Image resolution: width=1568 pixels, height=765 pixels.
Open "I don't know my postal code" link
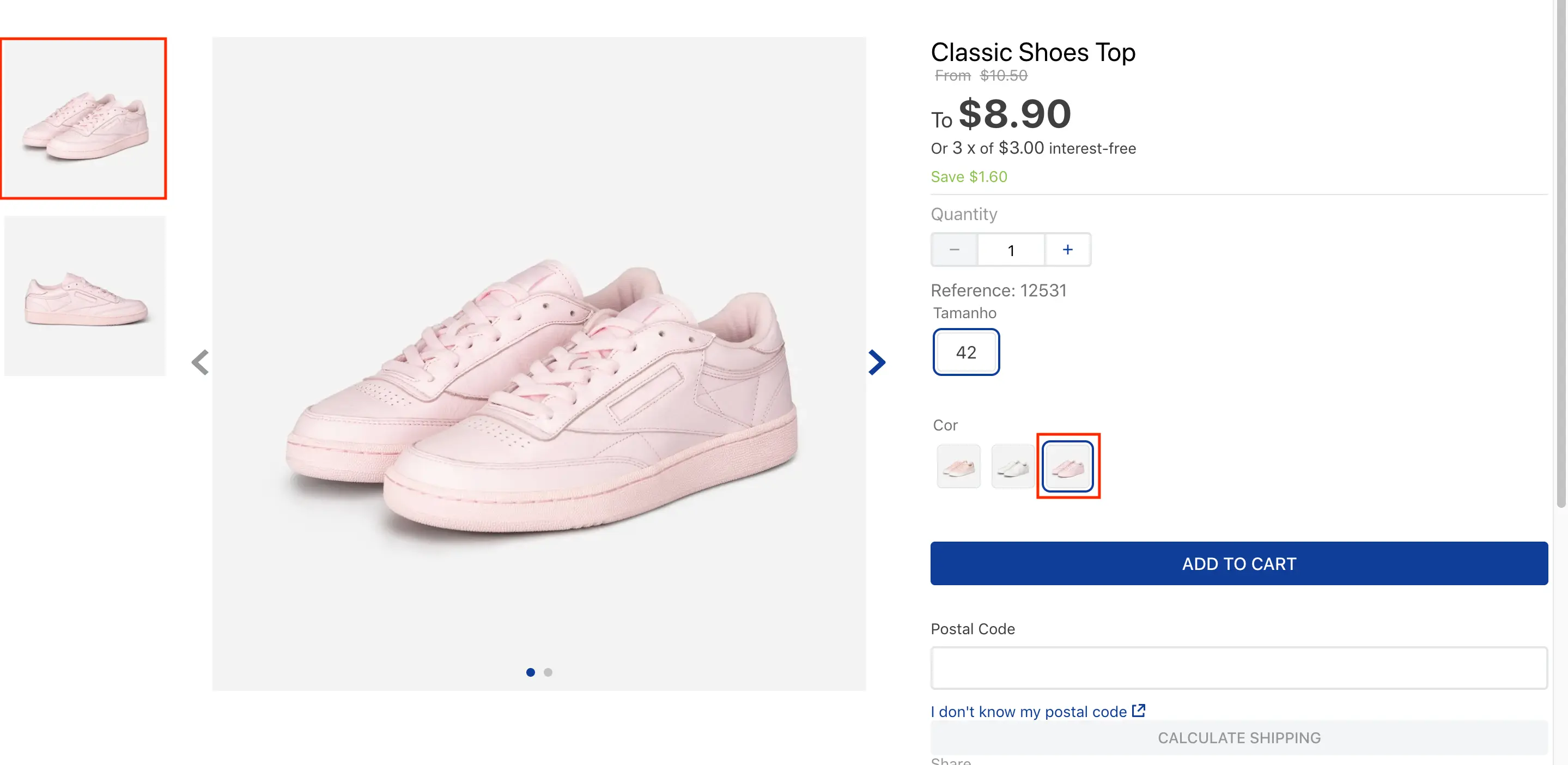coord(1029,712)
